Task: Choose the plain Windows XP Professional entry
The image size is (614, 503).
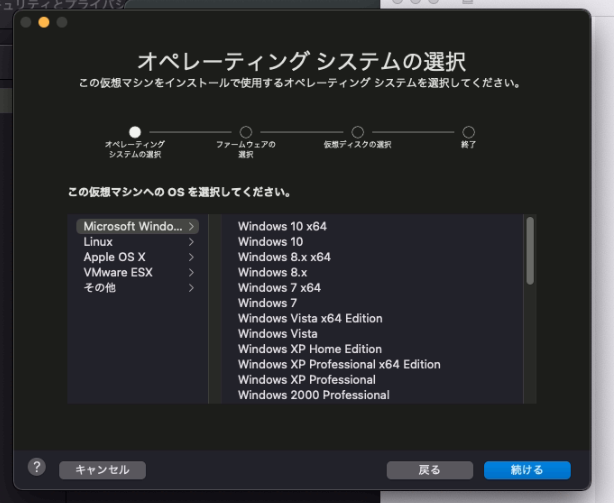Action: click(307, 380)
